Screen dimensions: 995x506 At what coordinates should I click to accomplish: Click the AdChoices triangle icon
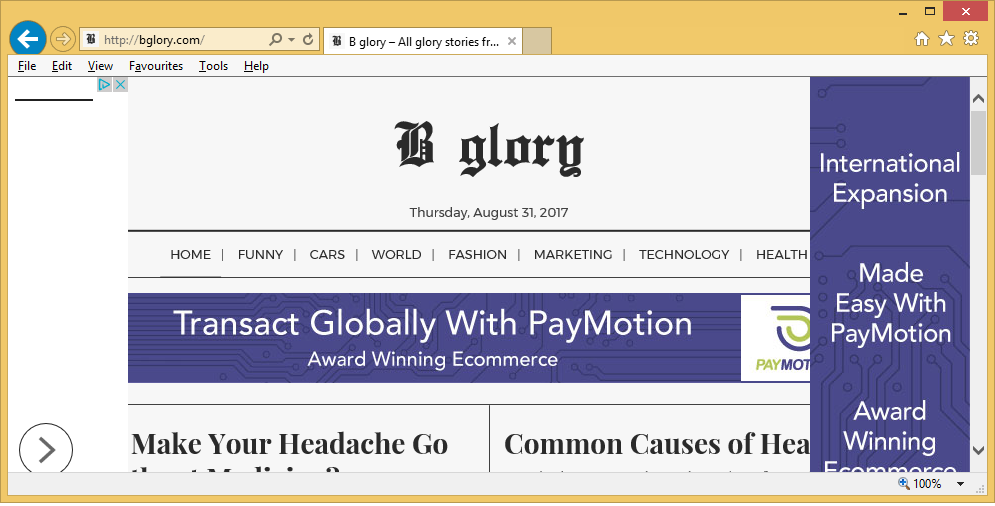point(104,85)
